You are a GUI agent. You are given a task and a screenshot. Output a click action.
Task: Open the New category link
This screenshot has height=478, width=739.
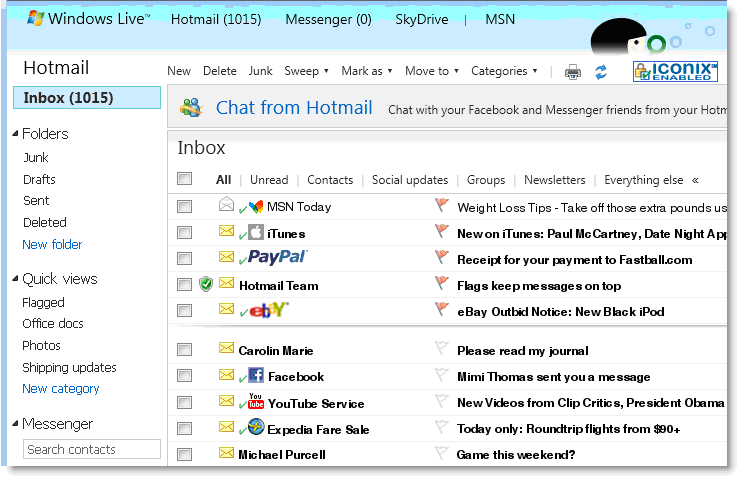coord(61,388)
